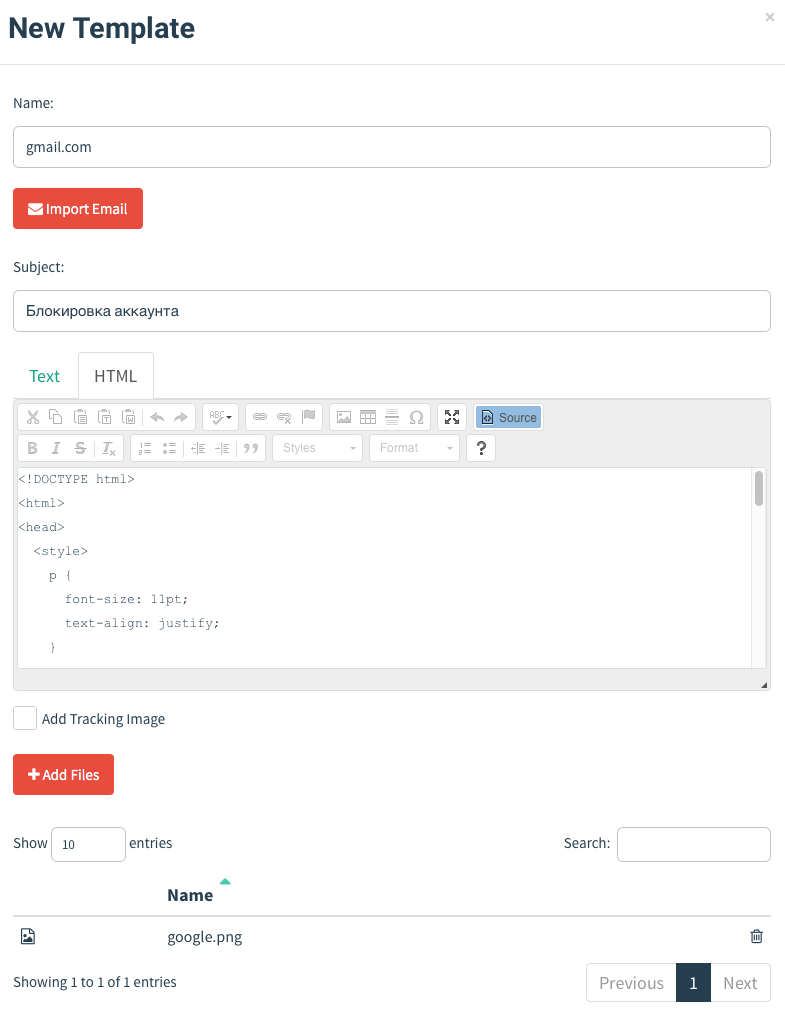Enable Add Tracking Image checkbox

click(x=25, y=718)
